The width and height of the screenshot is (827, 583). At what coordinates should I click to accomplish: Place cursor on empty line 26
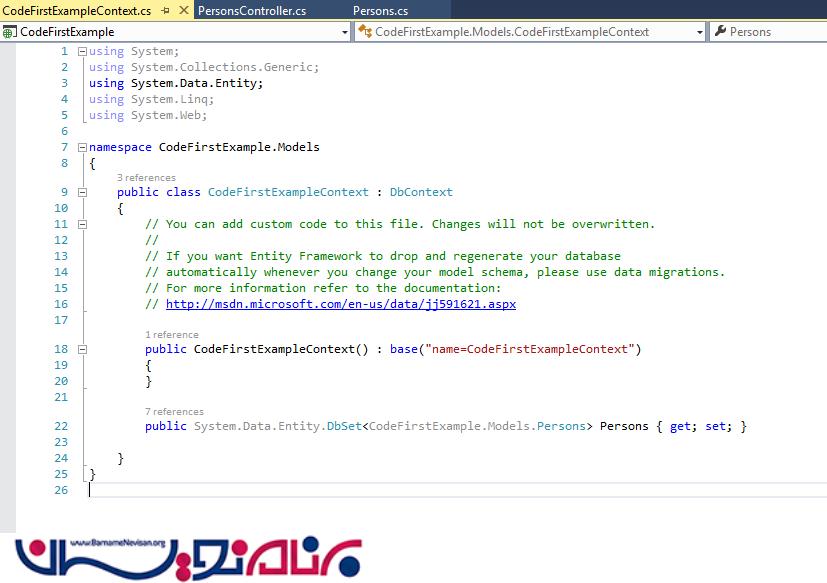(x=300, y=490)
